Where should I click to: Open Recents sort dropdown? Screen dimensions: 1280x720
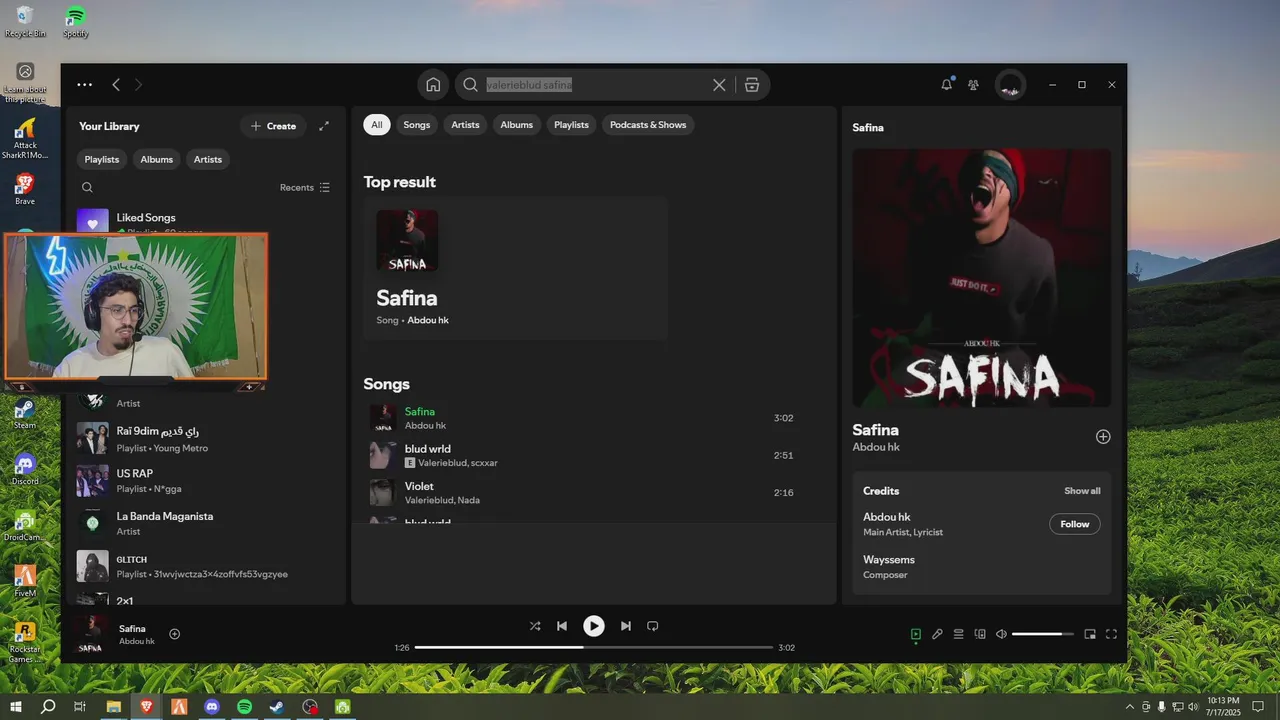click(305, 187)
